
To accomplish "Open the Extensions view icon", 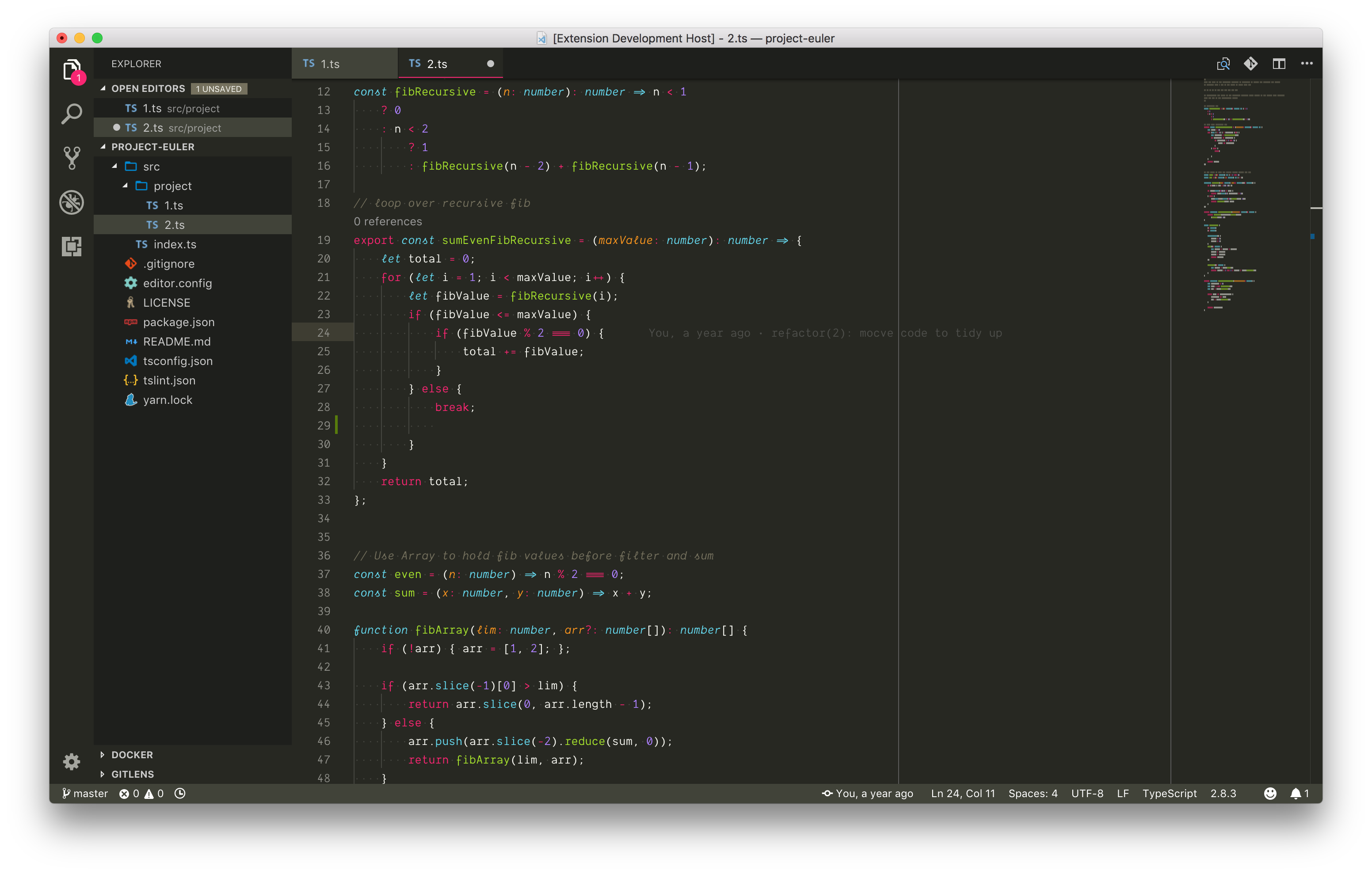I will (72, 246).
